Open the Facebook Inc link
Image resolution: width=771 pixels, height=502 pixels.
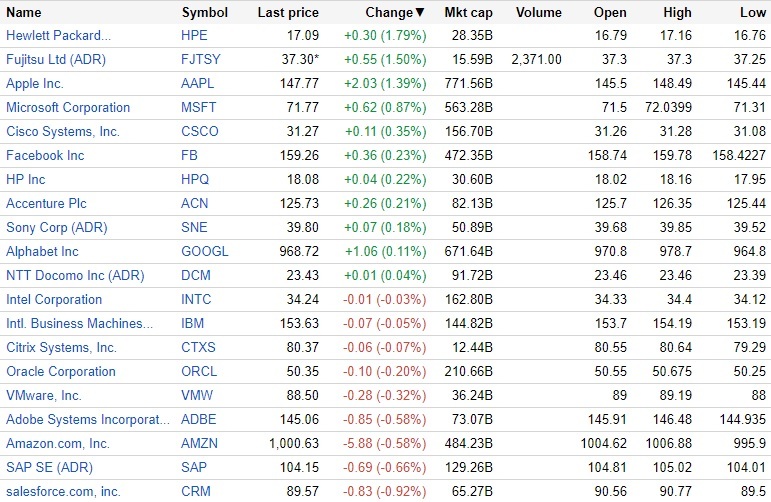(45, 156)
